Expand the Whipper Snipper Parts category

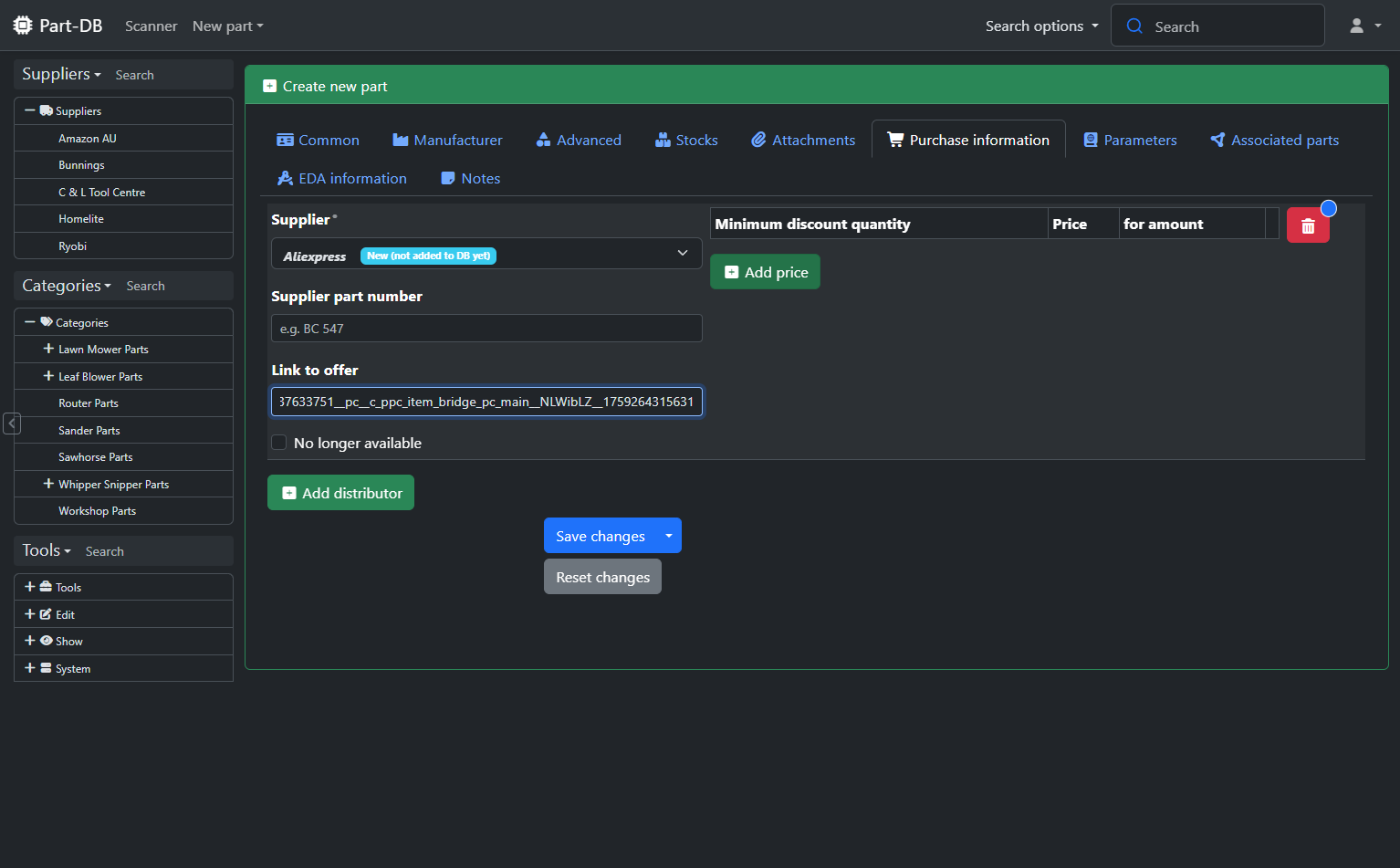48,484
